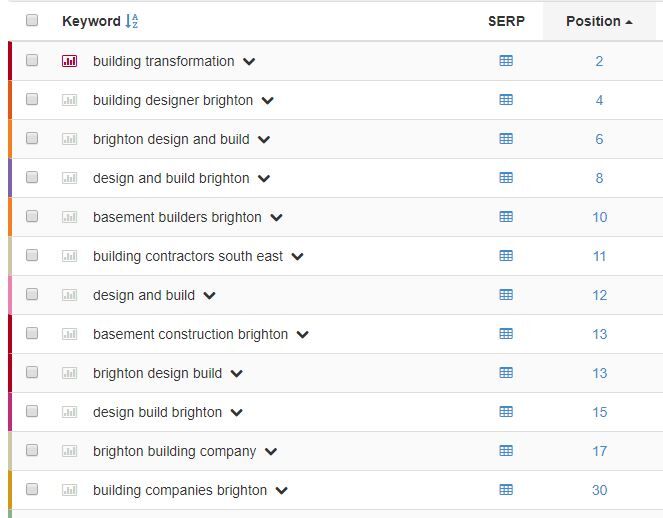Open position 2 link for building transformation
The width and height of the screenshot is (663, 518).
pyautogui.click(x=599, y=61)
